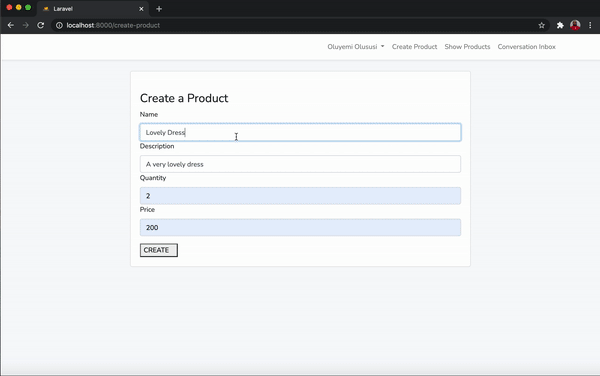Go back with the browser back arrow
Image resolution: width=600 pixels, height=376 pixels.
(x=11, y=25)
